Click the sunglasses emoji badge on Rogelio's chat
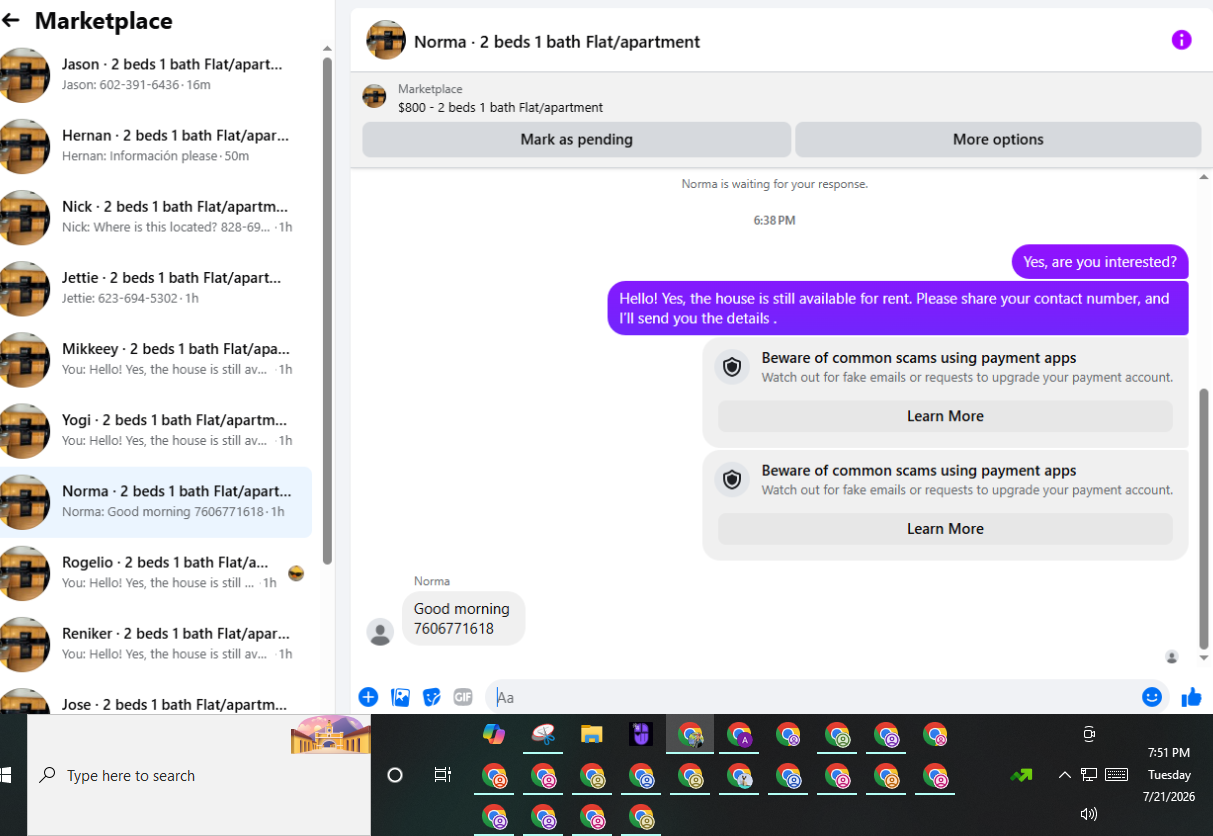 tap(295, 573)
